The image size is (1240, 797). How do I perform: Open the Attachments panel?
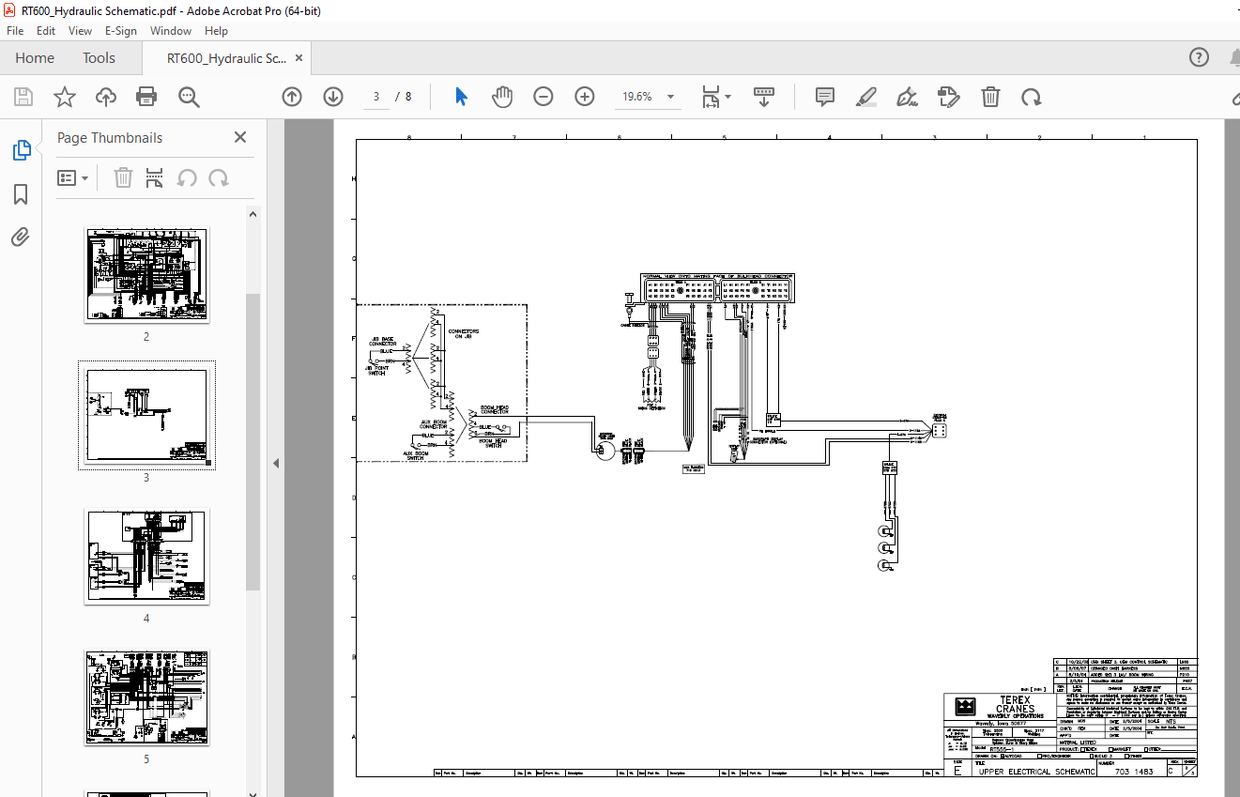tap(20, 237)
